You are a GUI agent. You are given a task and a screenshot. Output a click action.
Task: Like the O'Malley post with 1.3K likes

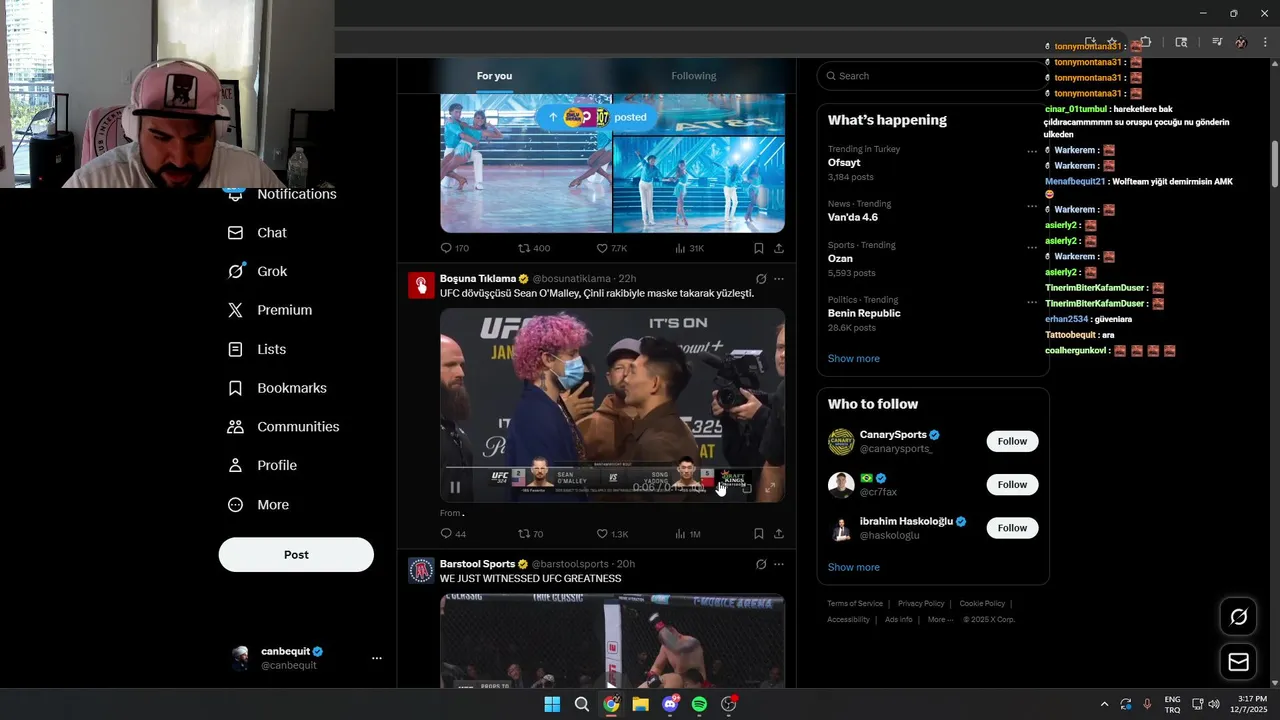tap(612, 534)
